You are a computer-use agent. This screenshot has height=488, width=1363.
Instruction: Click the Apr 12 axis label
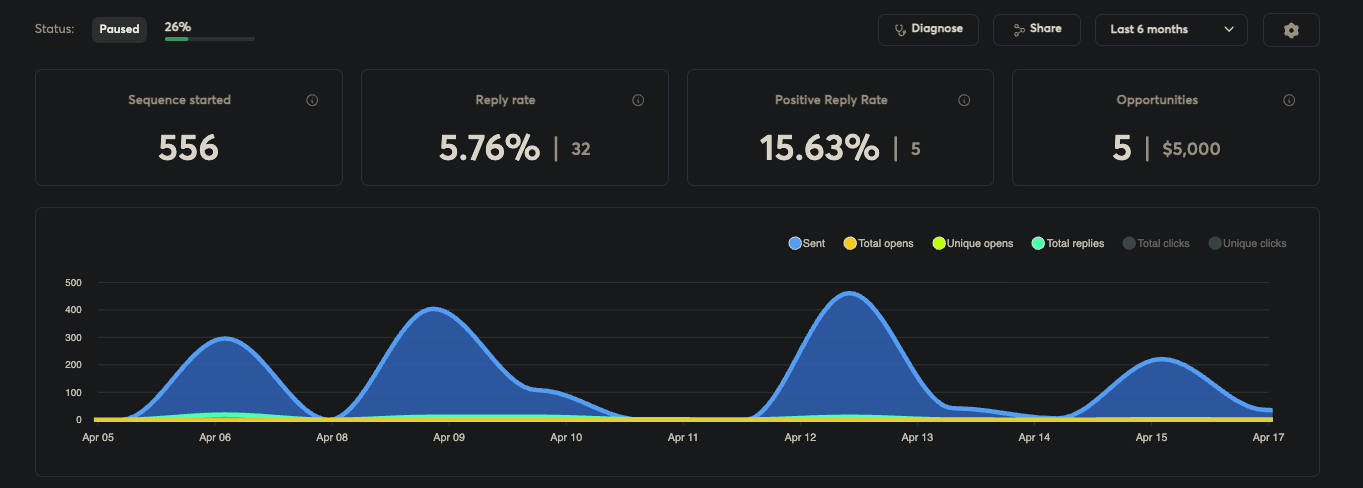[x=801, y=437]
